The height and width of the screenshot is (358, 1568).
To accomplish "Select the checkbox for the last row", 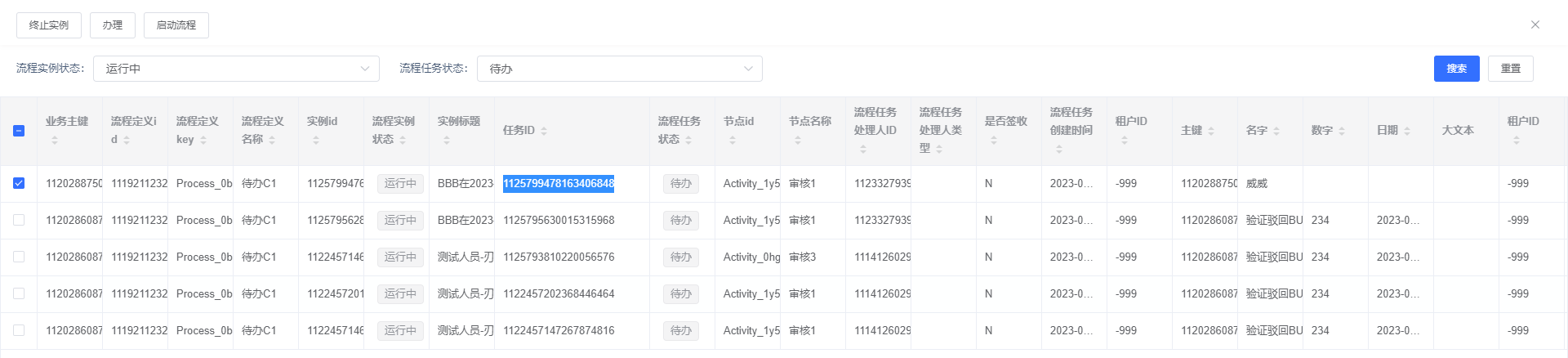I will point(19,330).
